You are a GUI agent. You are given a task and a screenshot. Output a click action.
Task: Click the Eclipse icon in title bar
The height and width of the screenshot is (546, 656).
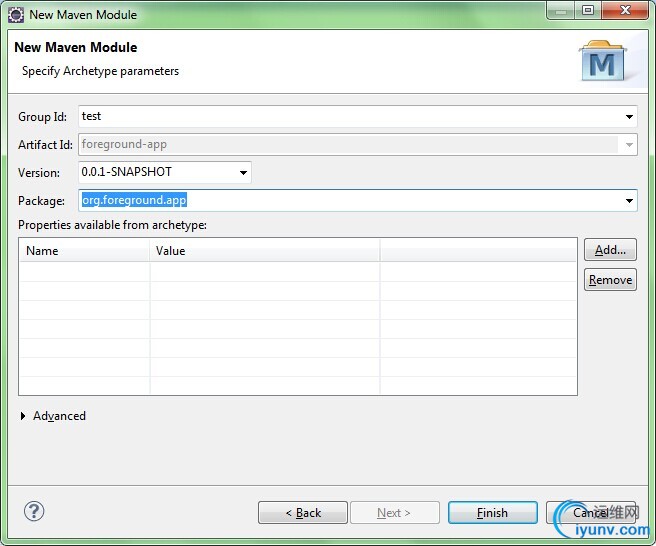click(x=16, y=15)
